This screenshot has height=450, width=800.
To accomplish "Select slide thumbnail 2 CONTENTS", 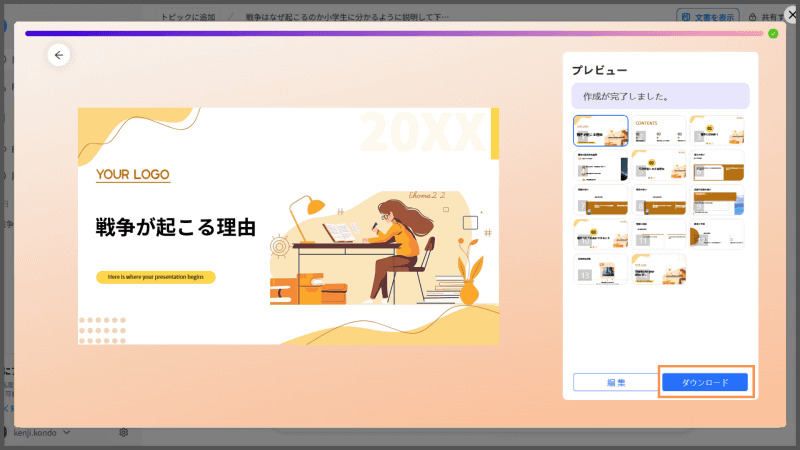I will click(659, 131).
